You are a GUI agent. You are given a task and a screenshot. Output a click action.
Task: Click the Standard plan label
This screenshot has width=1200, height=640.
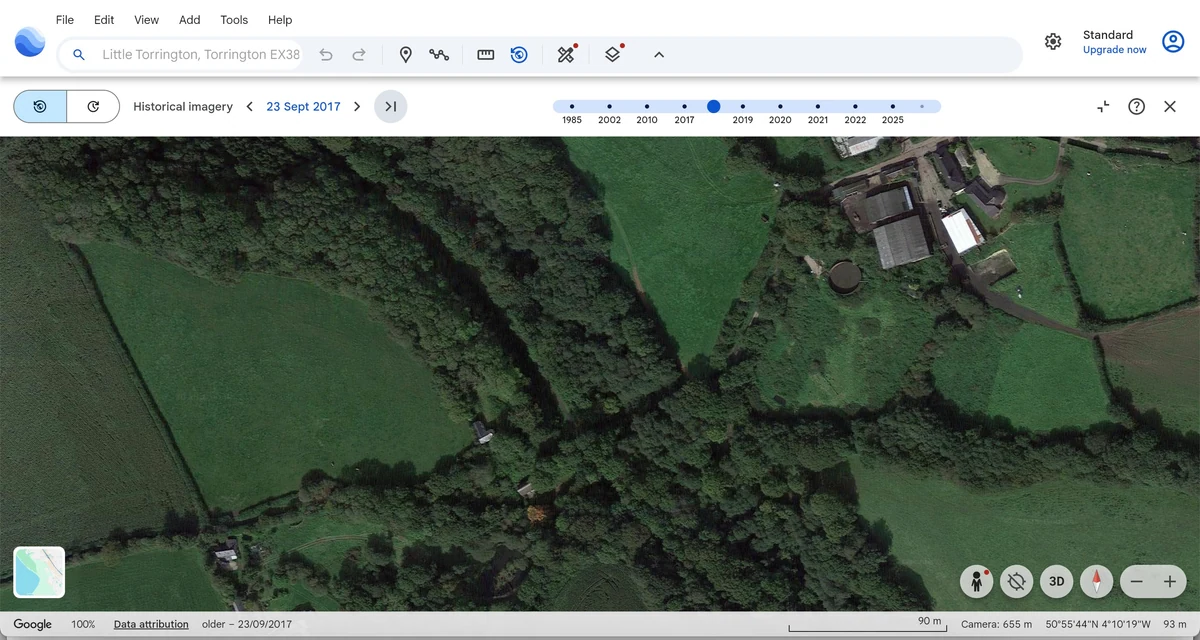coord(1108,35)
